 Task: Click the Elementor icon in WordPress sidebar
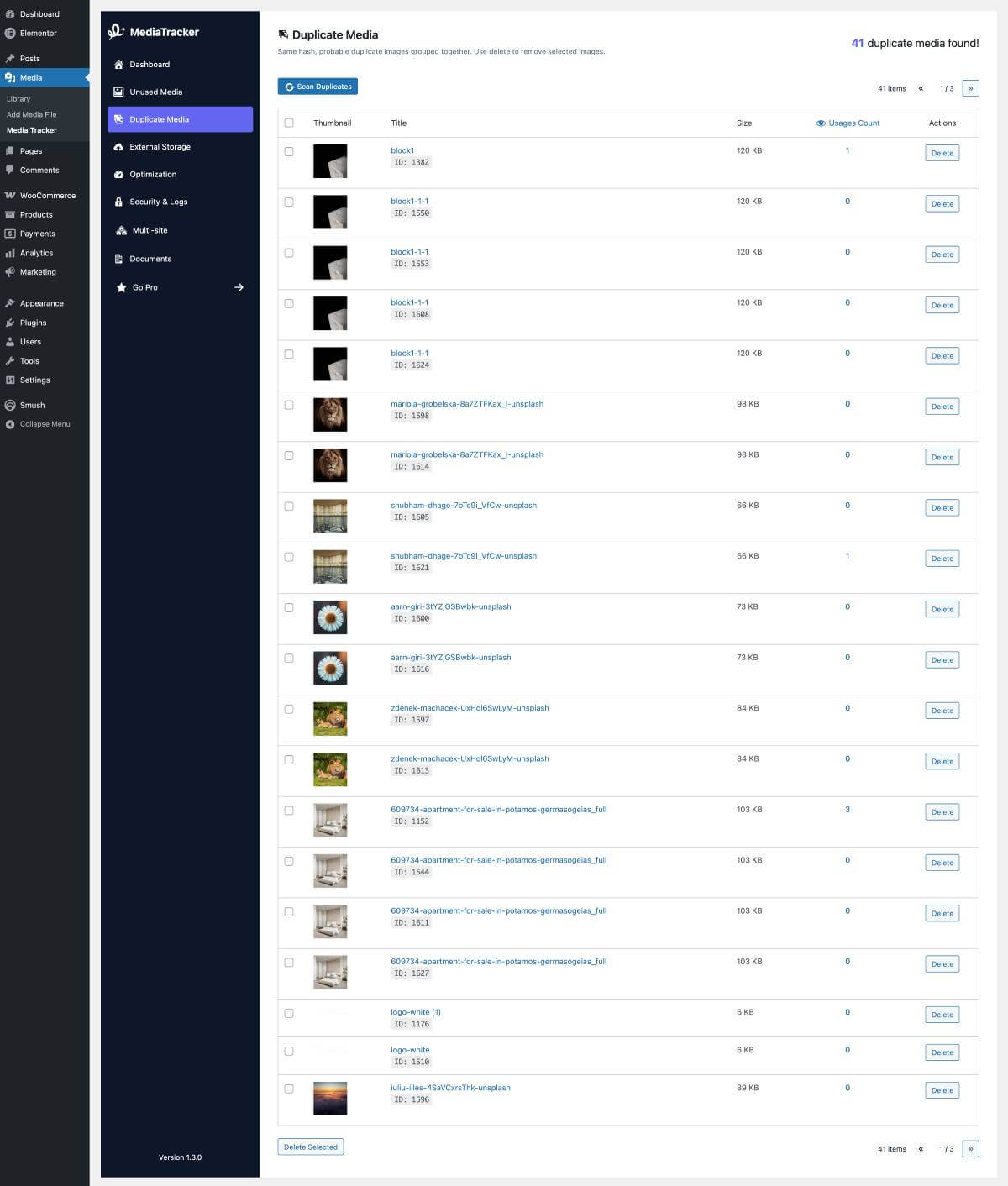click(x=10, y=34)
